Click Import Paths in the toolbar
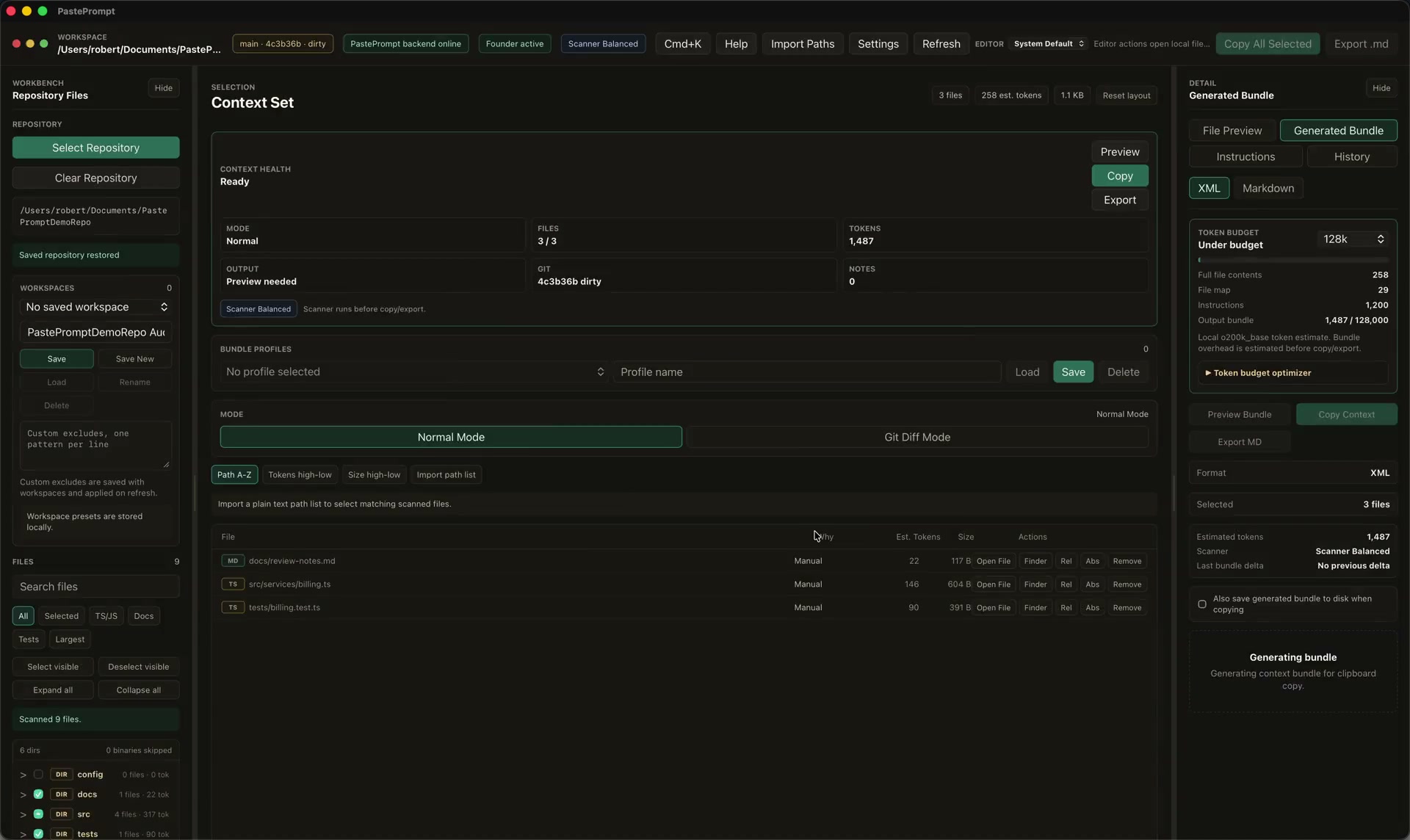 coord(802,44)
